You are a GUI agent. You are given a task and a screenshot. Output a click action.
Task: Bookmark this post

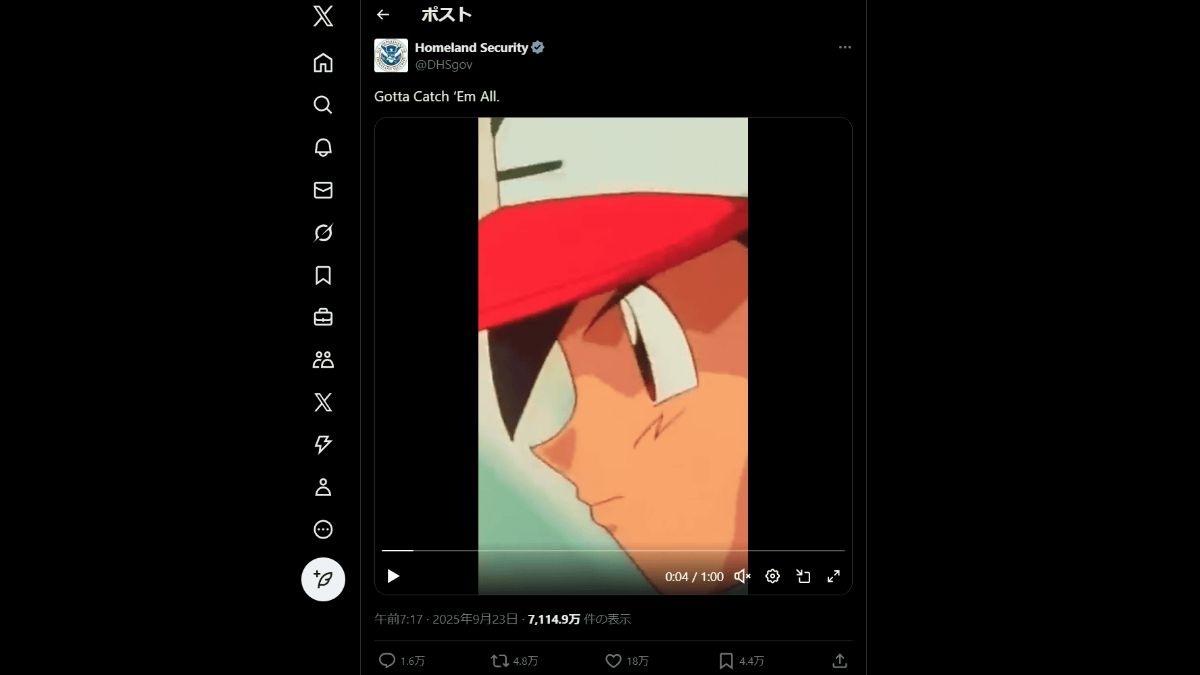tap(727, 661)
